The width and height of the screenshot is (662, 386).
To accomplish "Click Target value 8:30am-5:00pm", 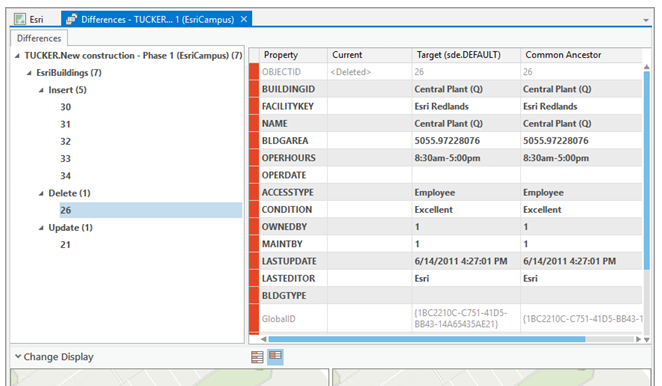I will point(448,158).
